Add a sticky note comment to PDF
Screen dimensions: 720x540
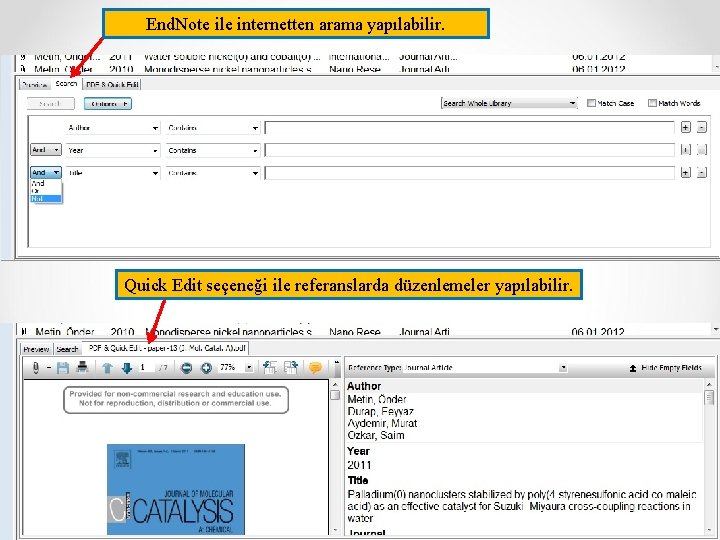(315, 368)
